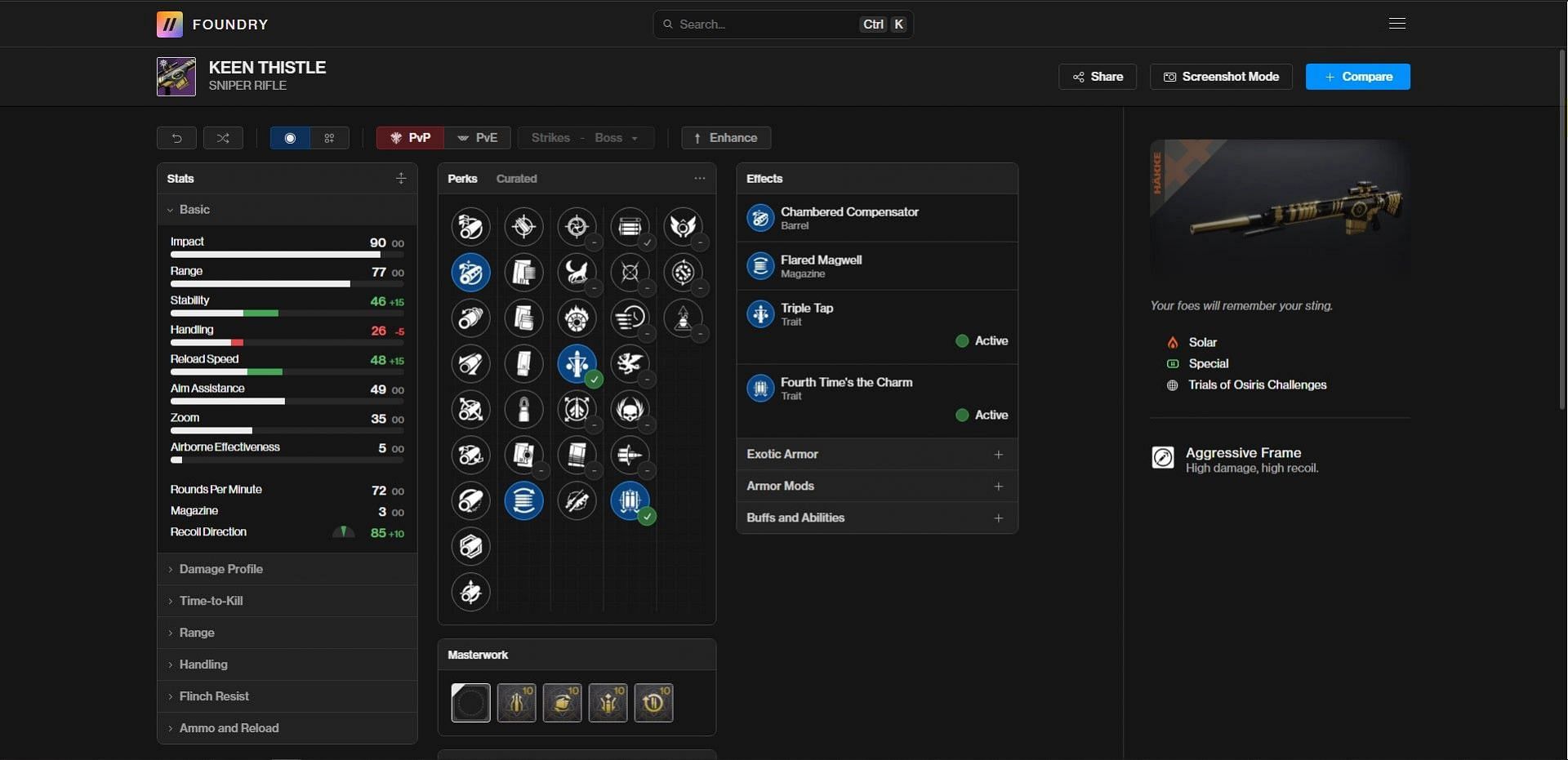Collapse the Basic stats section

click(x=287, y=210)
